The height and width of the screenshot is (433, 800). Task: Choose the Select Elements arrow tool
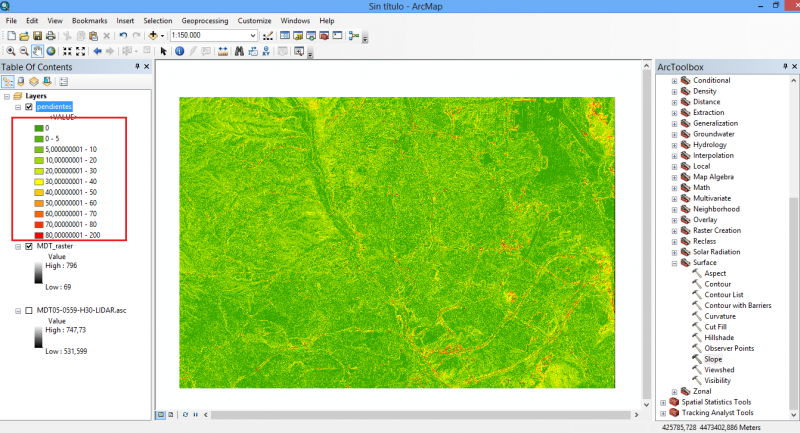click(x=163, y=51)
